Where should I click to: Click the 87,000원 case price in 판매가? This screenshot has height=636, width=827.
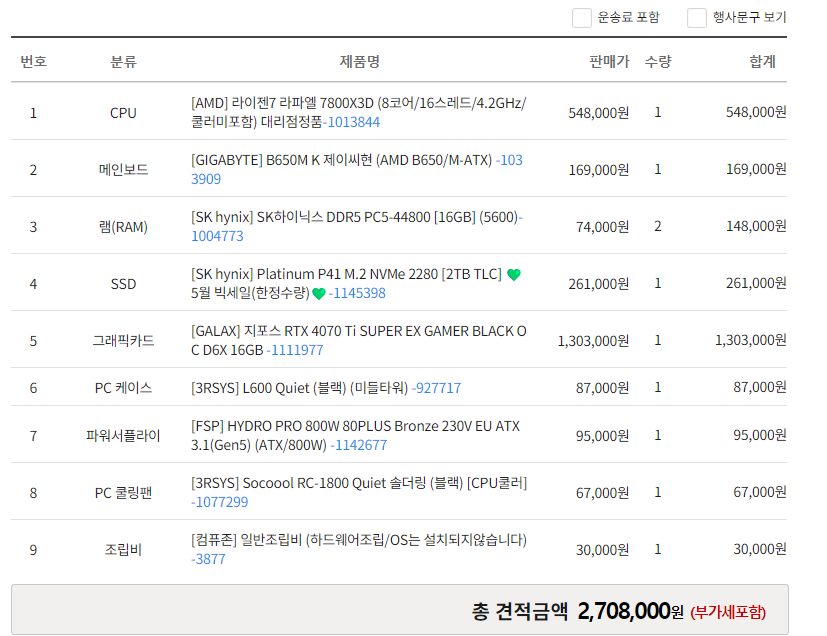click(x=602, y=388)
